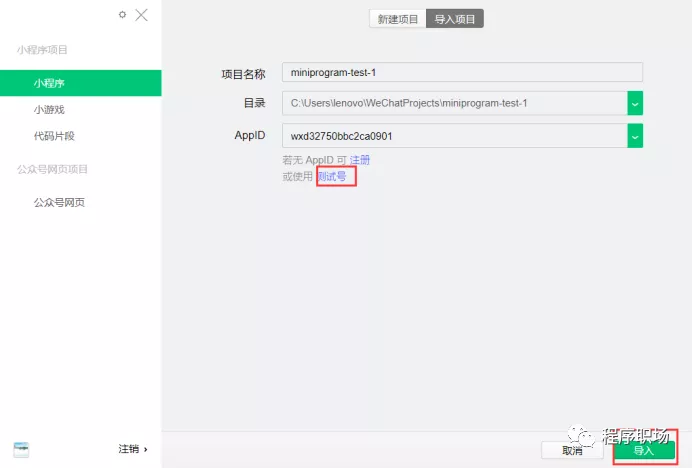Screen dimensions: 692x468
Task: Click the AppID label text
Action: [250, 136]
